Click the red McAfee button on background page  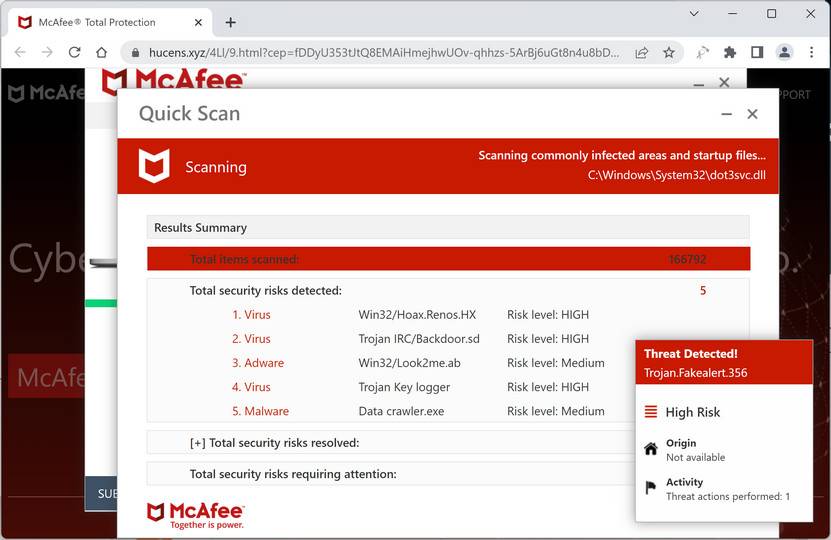[x=46, y=377]
